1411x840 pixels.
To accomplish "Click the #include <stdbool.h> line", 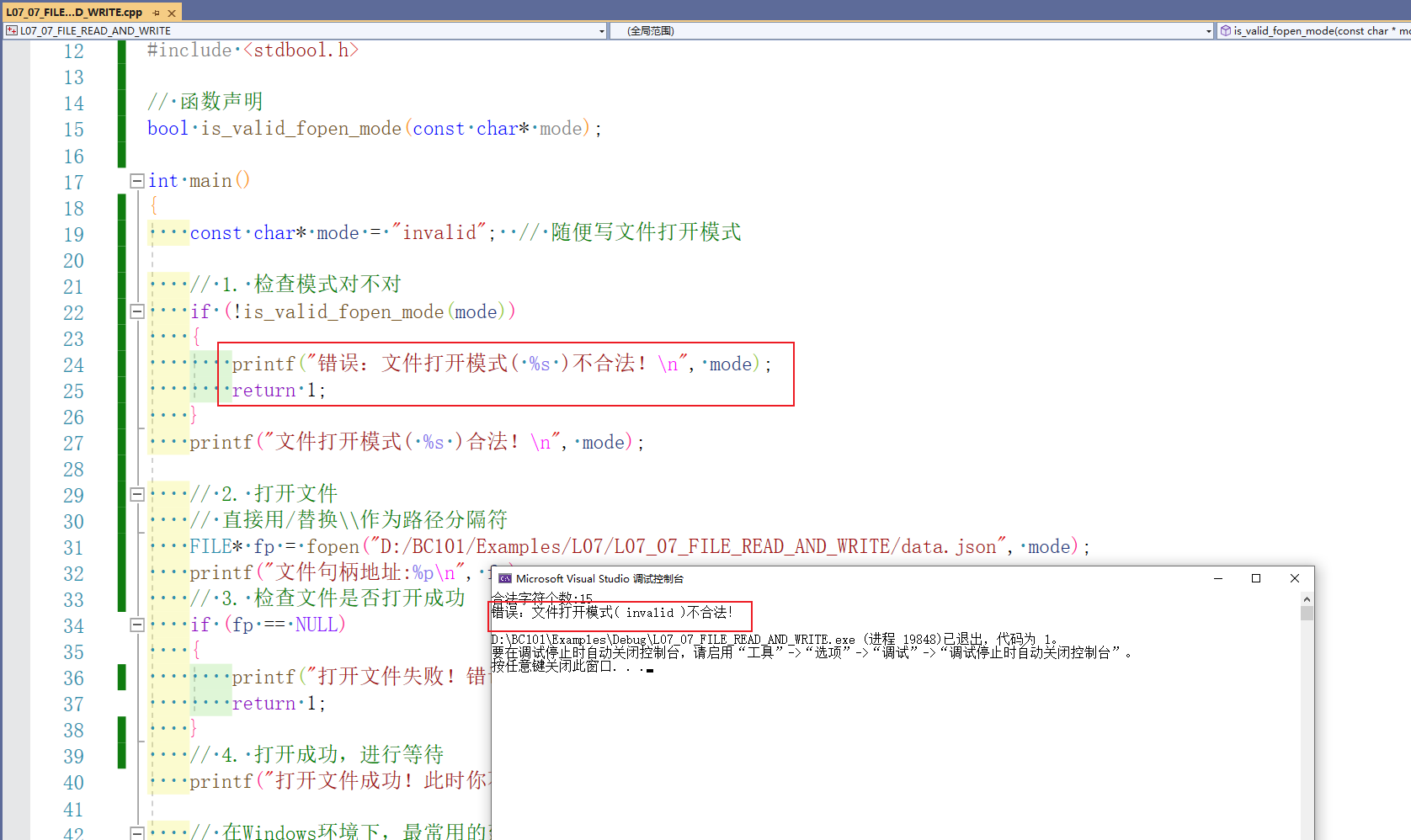I will [x=253, y=51].
